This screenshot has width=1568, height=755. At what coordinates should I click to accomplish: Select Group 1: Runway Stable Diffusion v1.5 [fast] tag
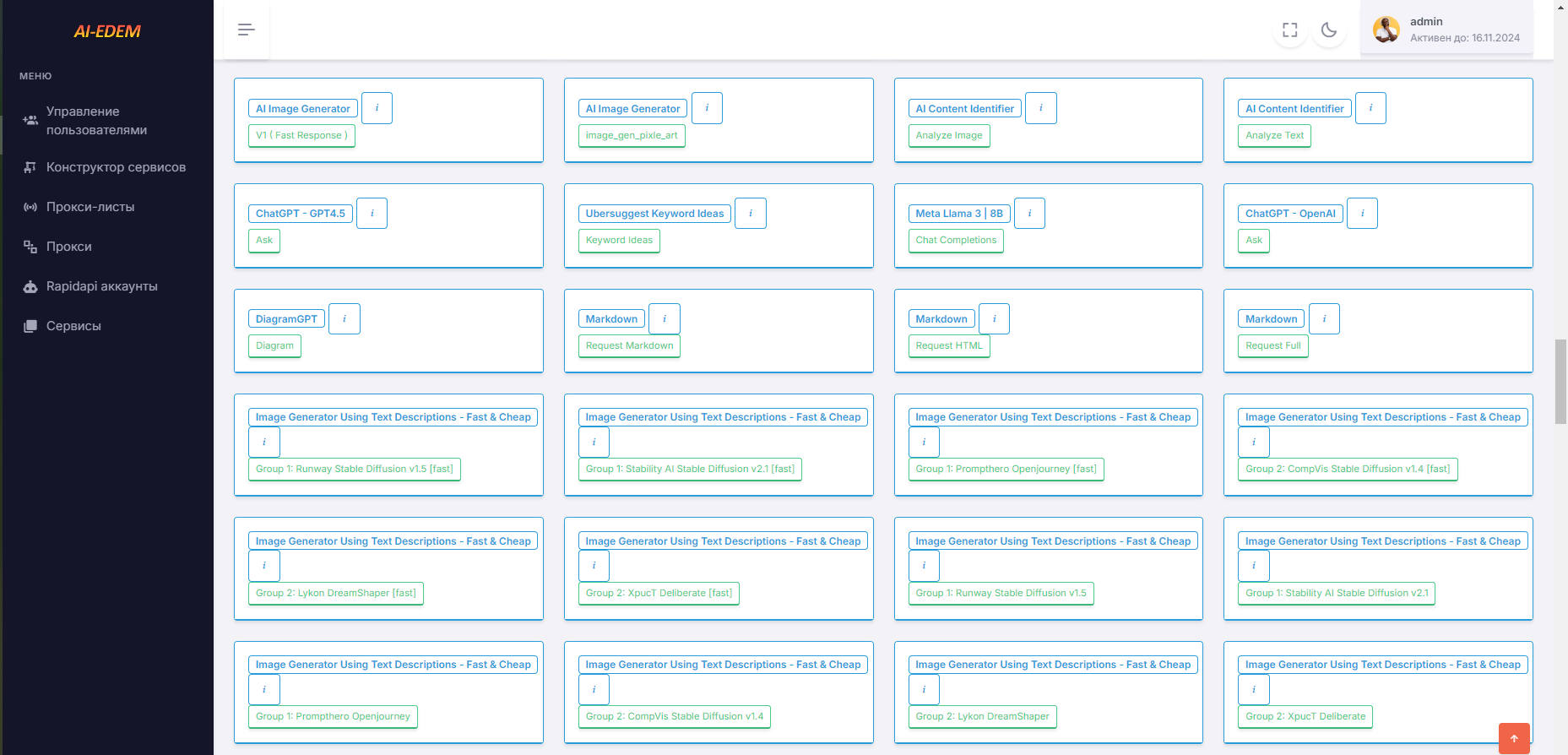pos(355,469)
